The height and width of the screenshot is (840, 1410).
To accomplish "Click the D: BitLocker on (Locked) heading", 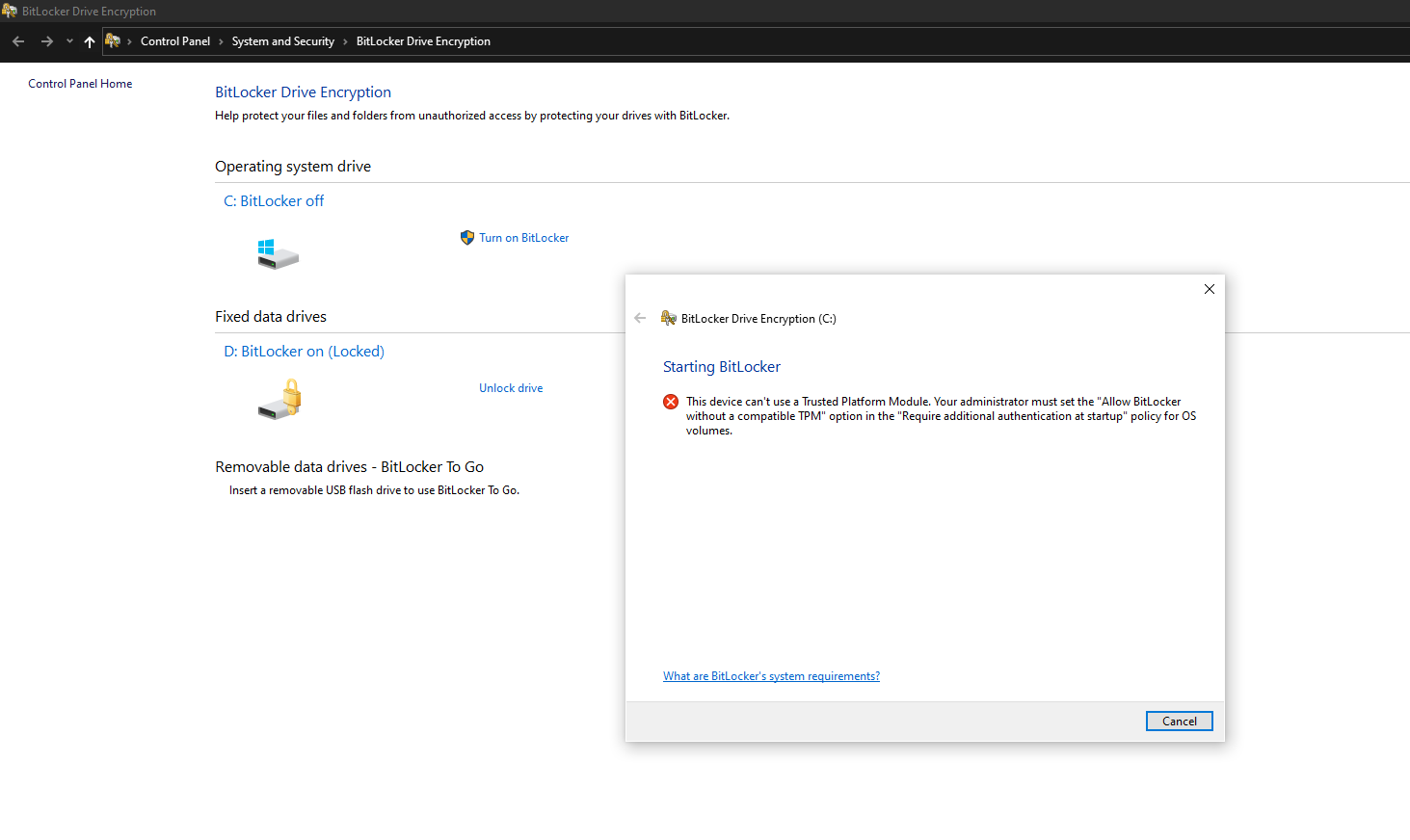I will click(x=305, y=351).
